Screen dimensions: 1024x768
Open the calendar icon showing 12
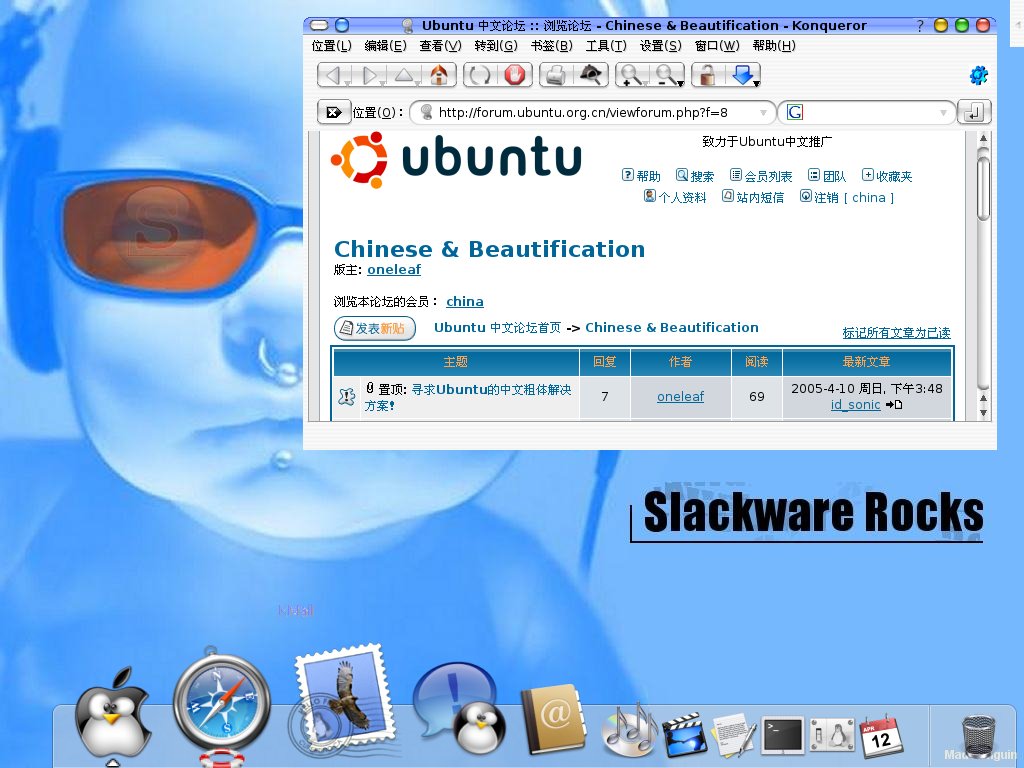click(x=880, y=735)
